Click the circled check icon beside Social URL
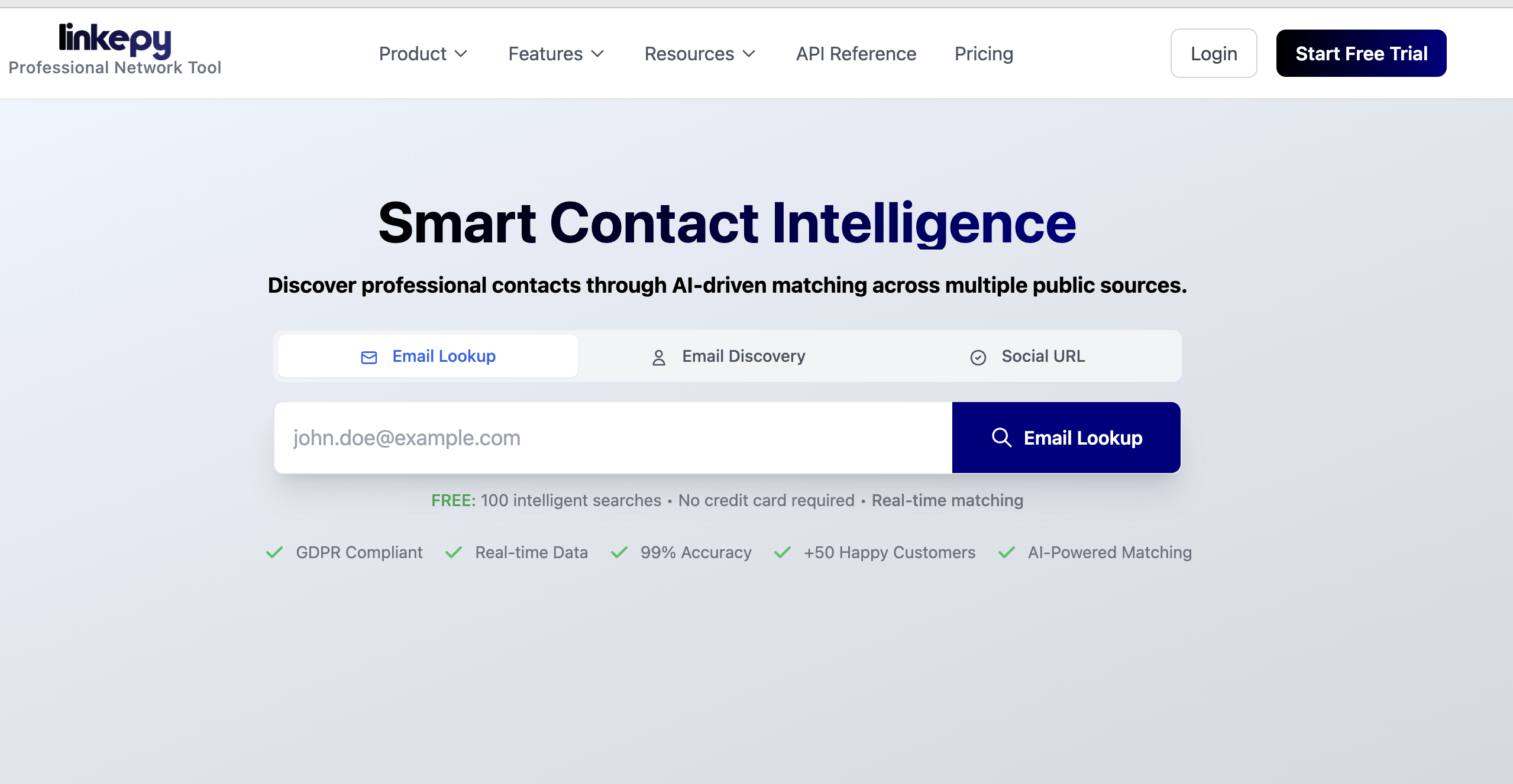The width and height of the screenshot is (1513, 784). [x=978, y=357]
